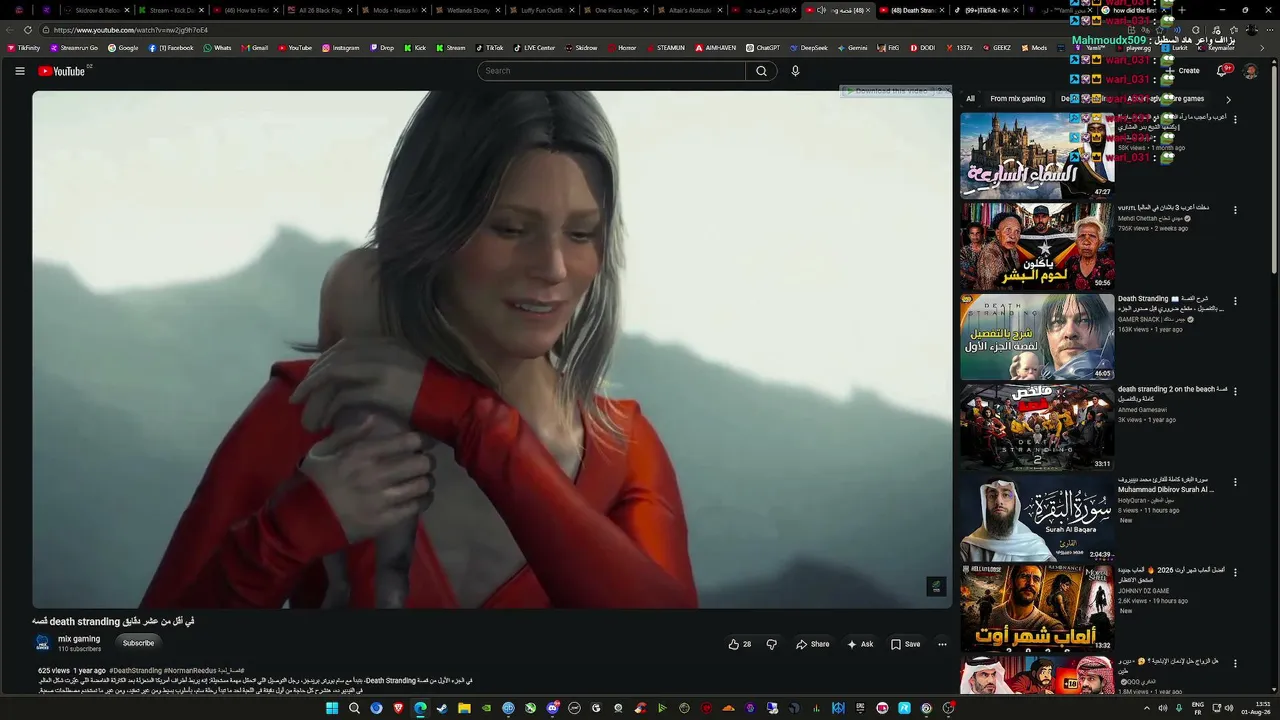
Task: Open the mix gaming channel avatar
Action: point(43,643)
